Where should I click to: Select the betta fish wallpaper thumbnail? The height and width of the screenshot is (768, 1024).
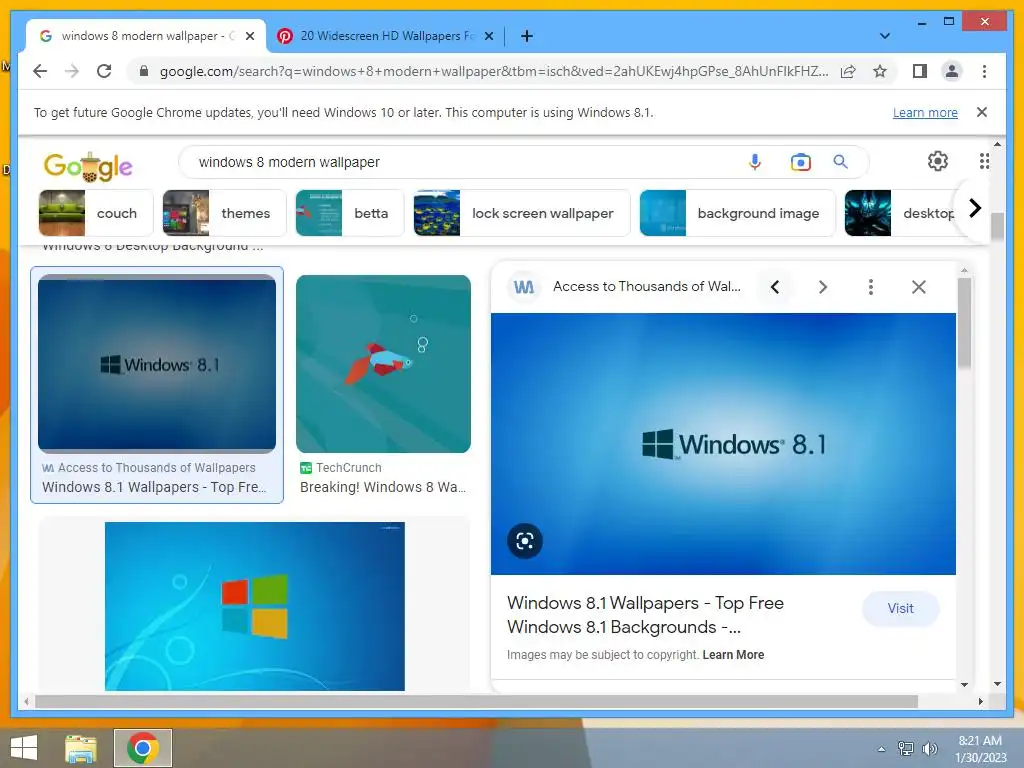click(x=383, y=364)
